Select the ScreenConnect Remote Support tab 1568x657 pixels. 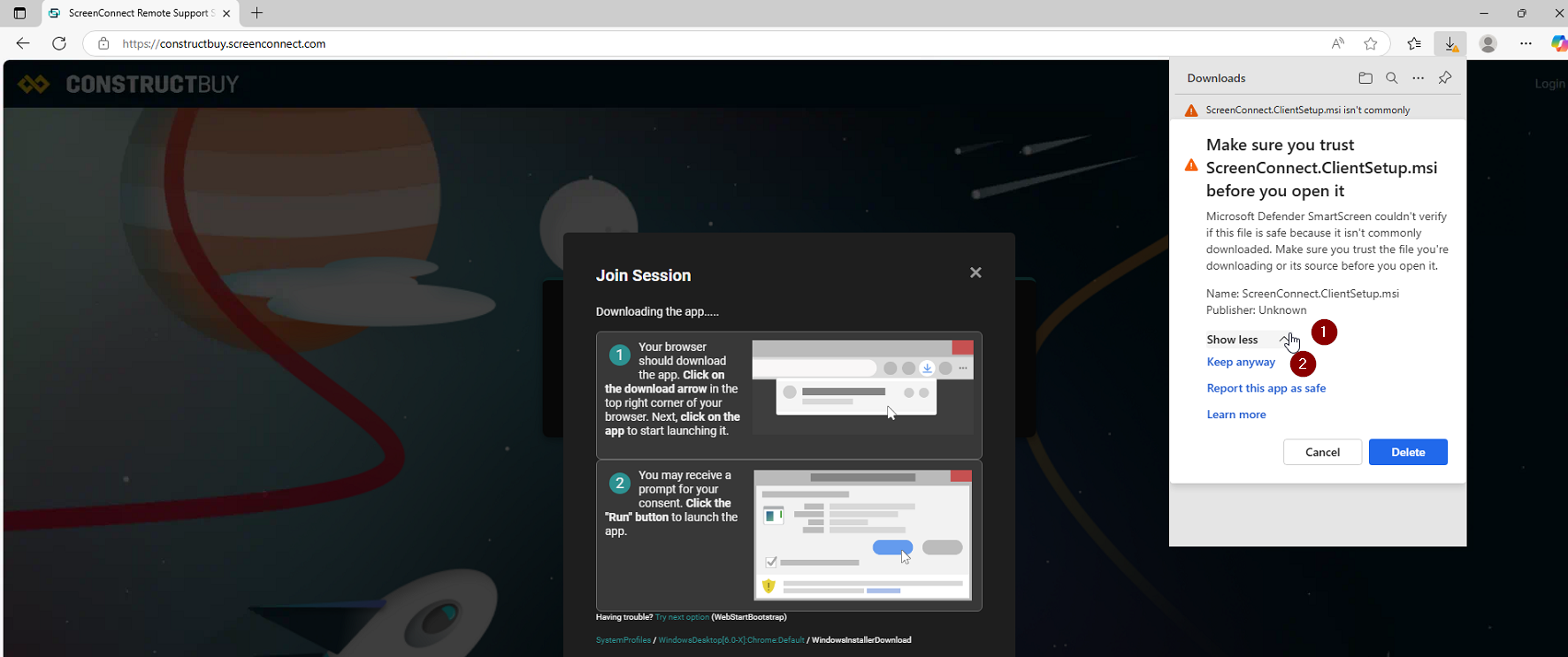137,13
